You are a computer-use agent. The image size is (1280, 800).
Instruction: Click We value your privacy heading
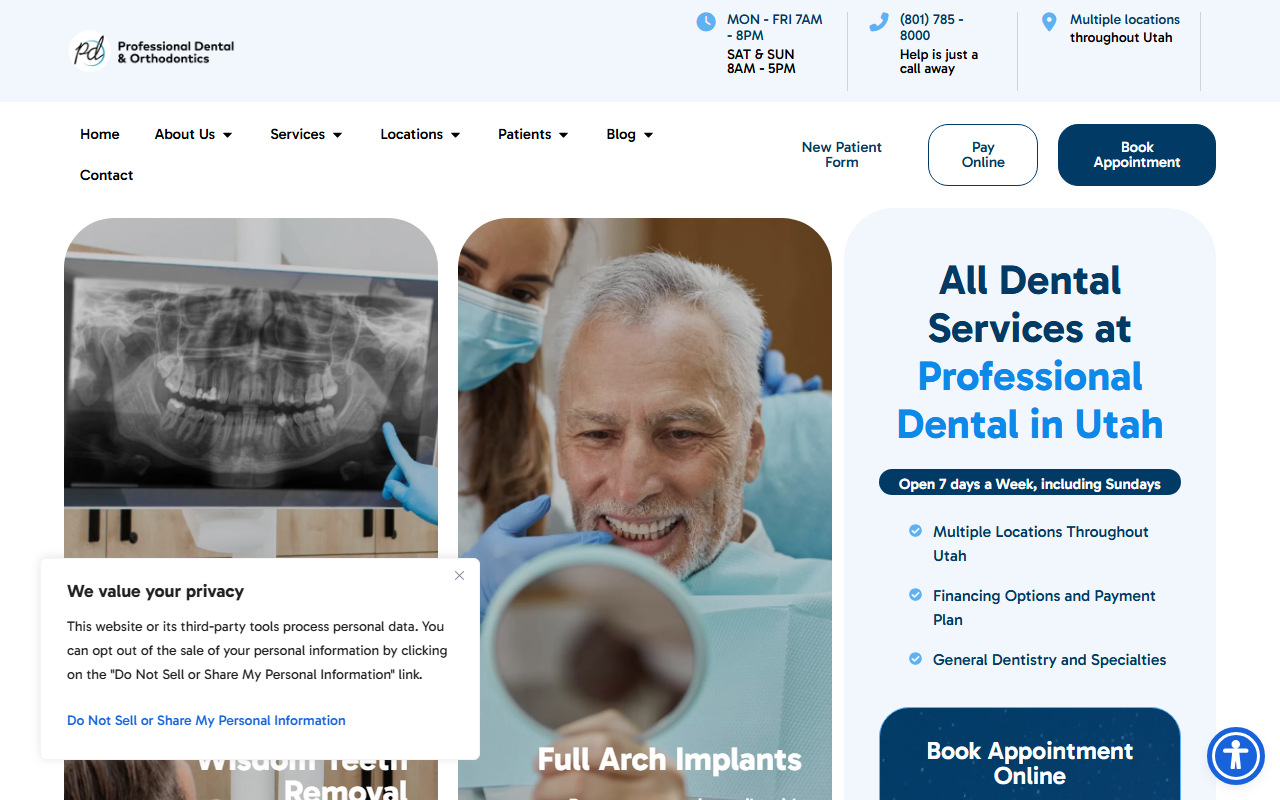click(155, 591)
